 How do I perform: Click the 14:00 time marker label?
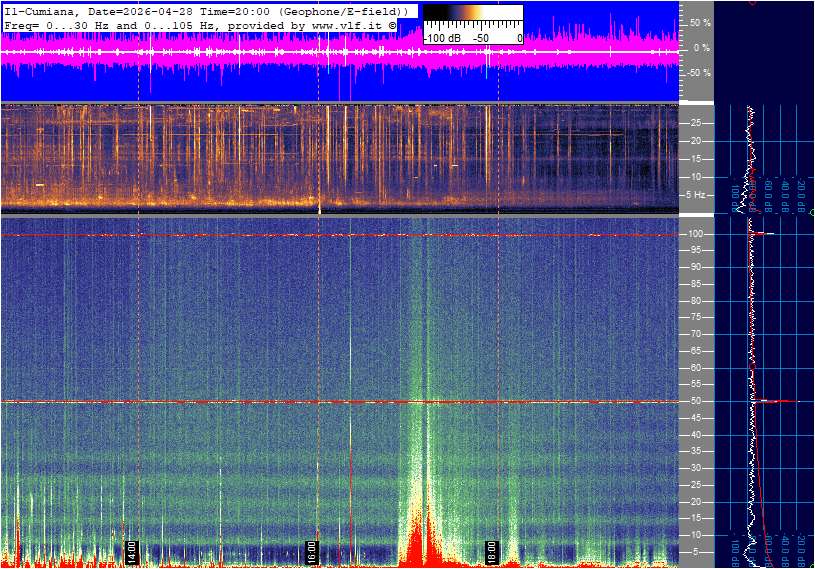132,552
